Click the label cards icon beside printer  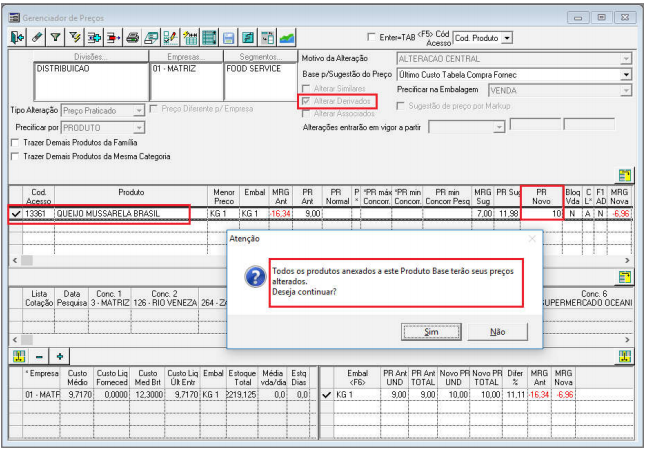(x=151, y=38)
